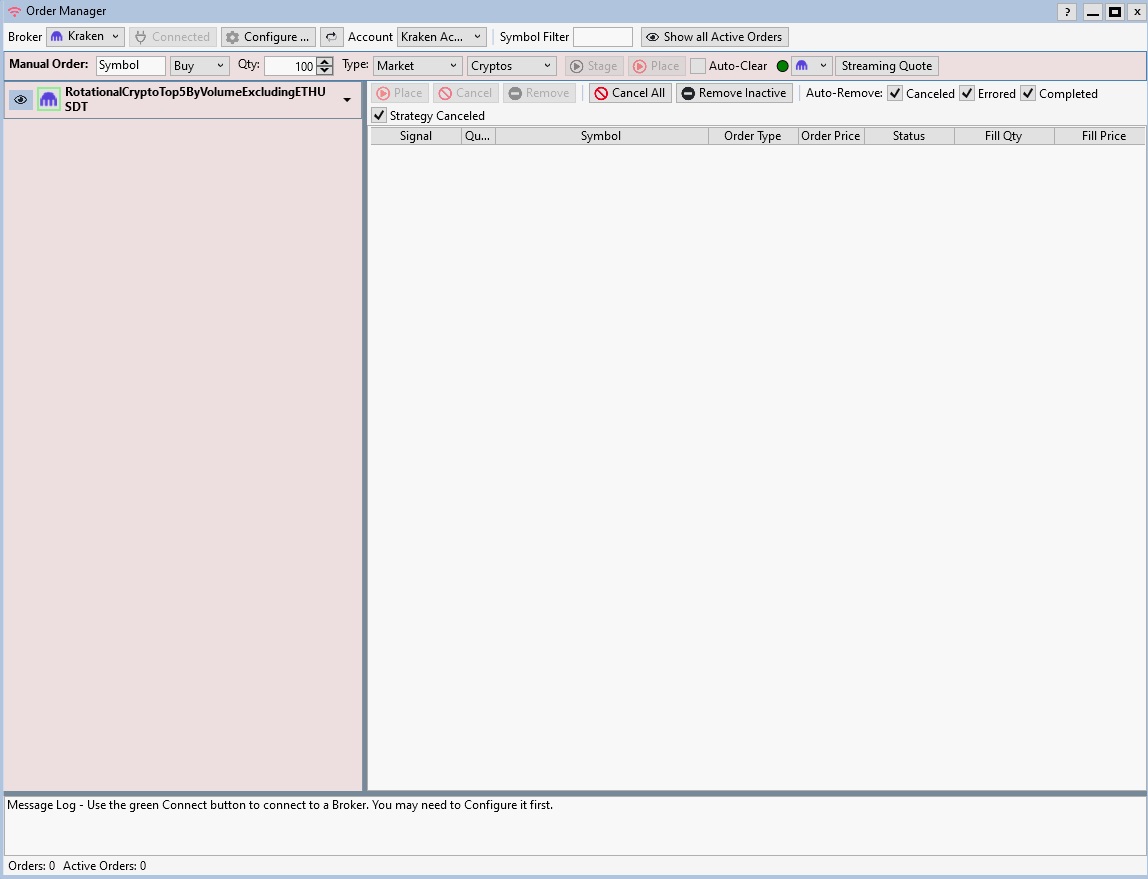
Task: Expand the Buy action dropdown
Action: coord(199,66)
